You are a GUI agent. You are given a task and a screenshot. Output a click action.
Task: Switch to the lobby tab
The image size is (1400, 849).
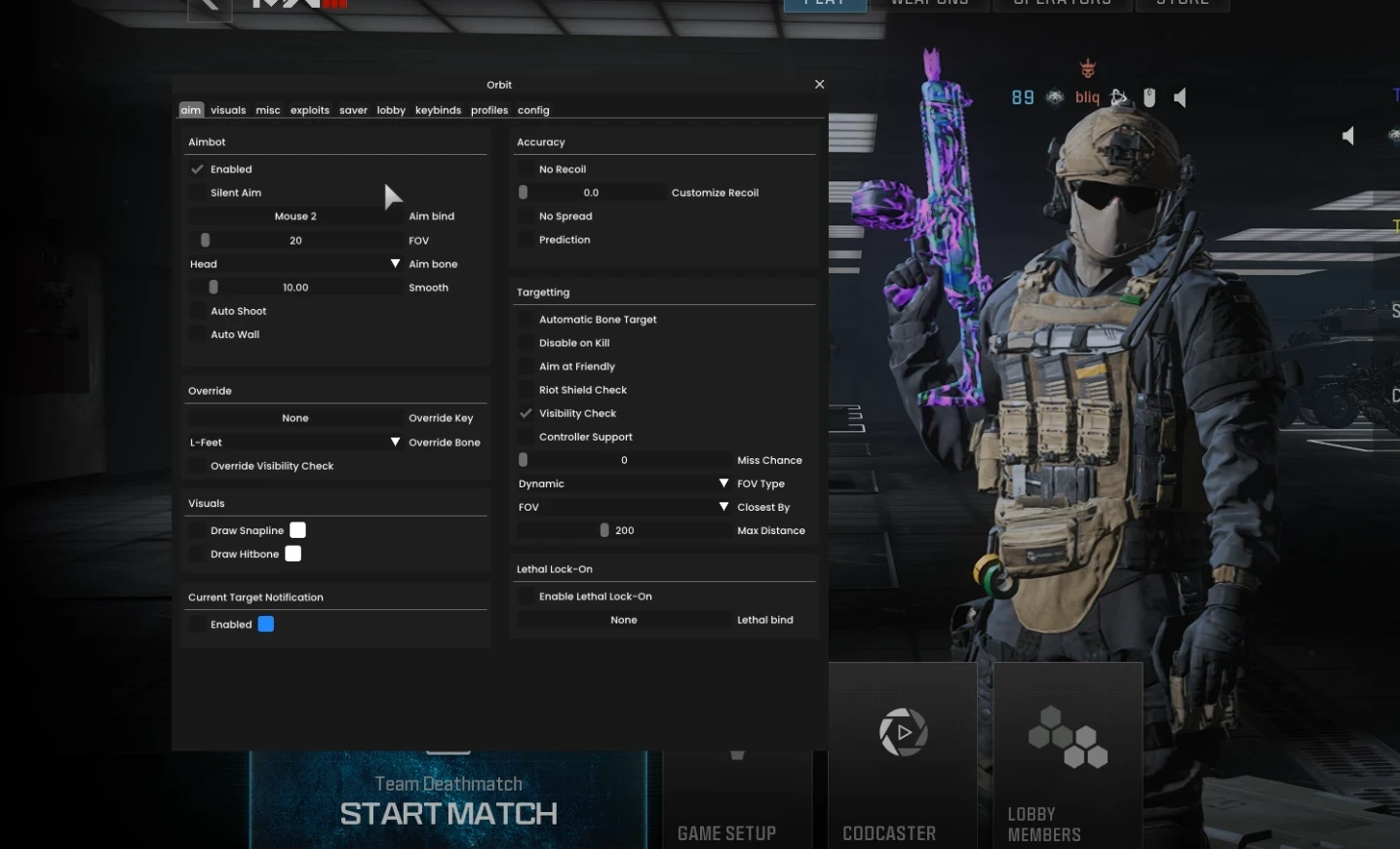(x=391, y=110)
